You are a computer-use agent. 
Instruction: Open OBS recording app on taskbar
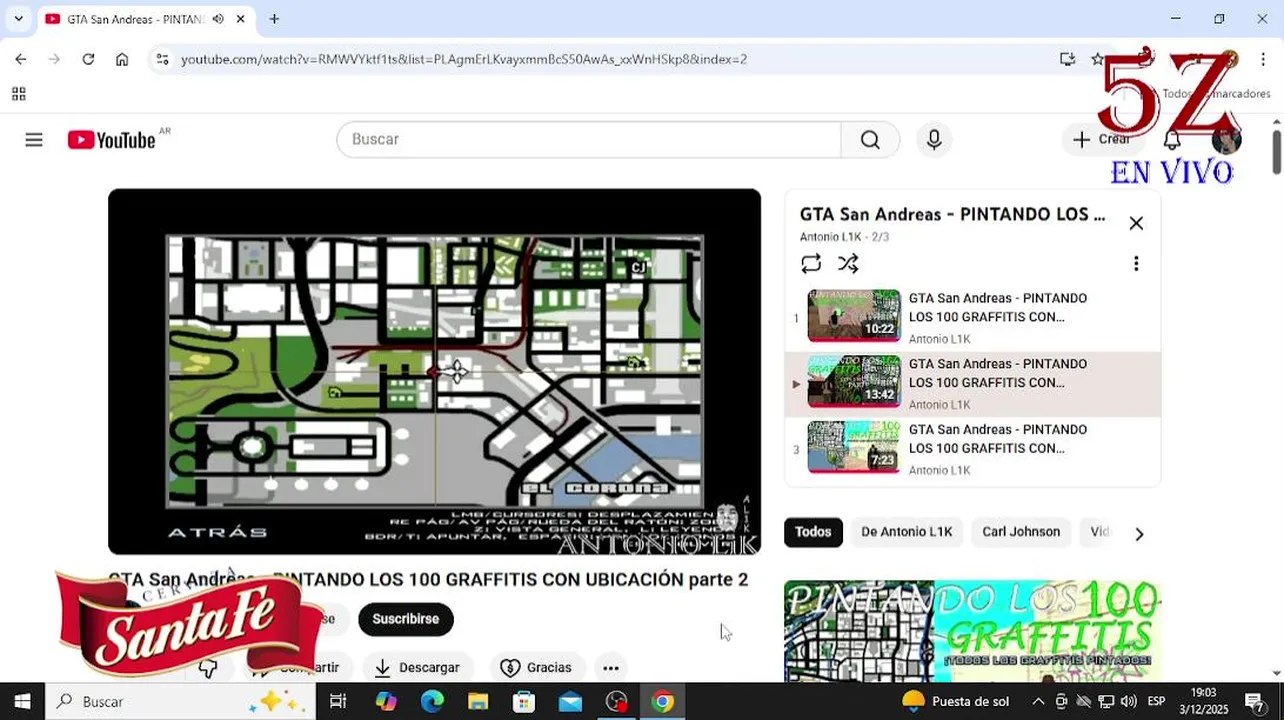point(617,701)
